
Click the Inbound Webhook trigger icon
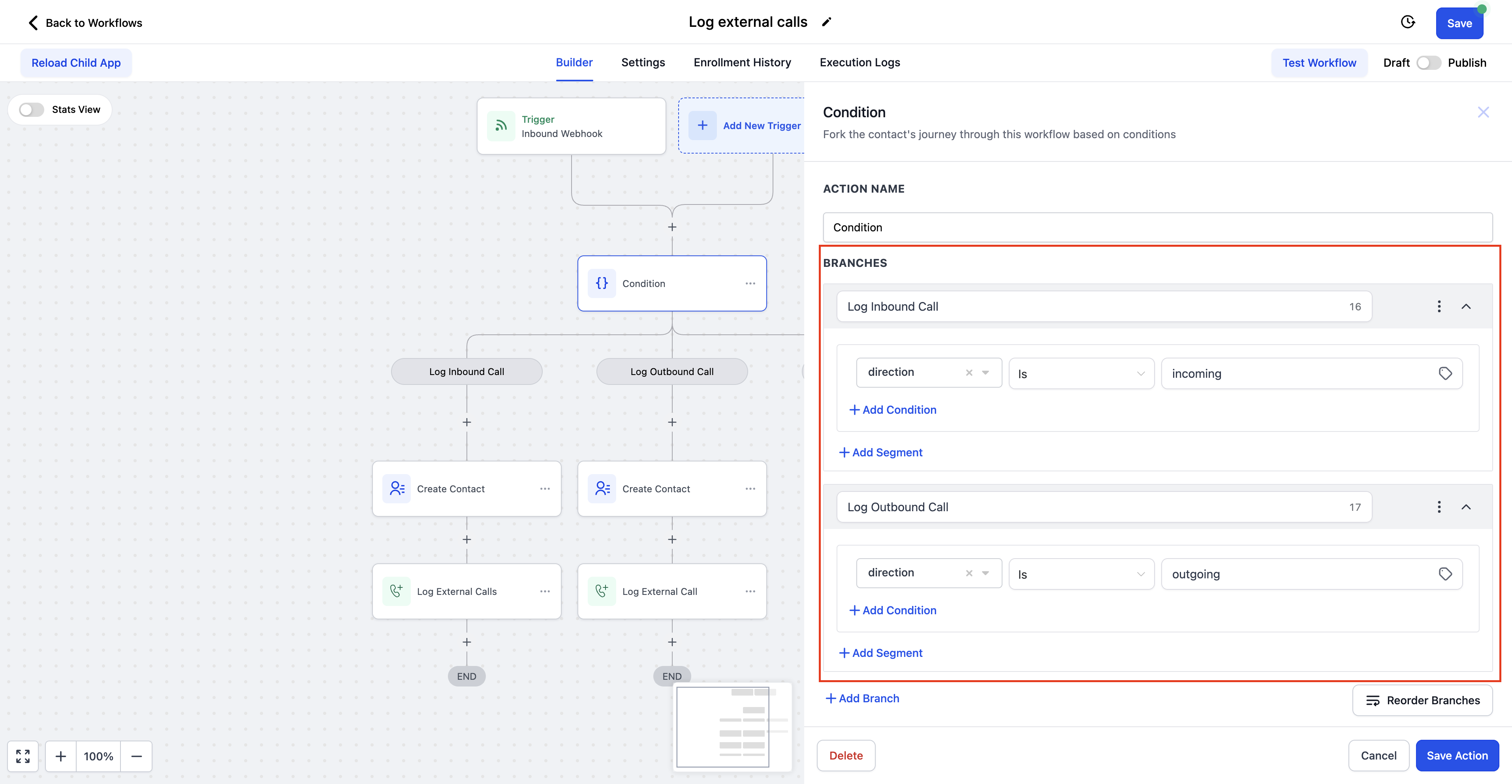pyautogui.click(x=501, y=126)
